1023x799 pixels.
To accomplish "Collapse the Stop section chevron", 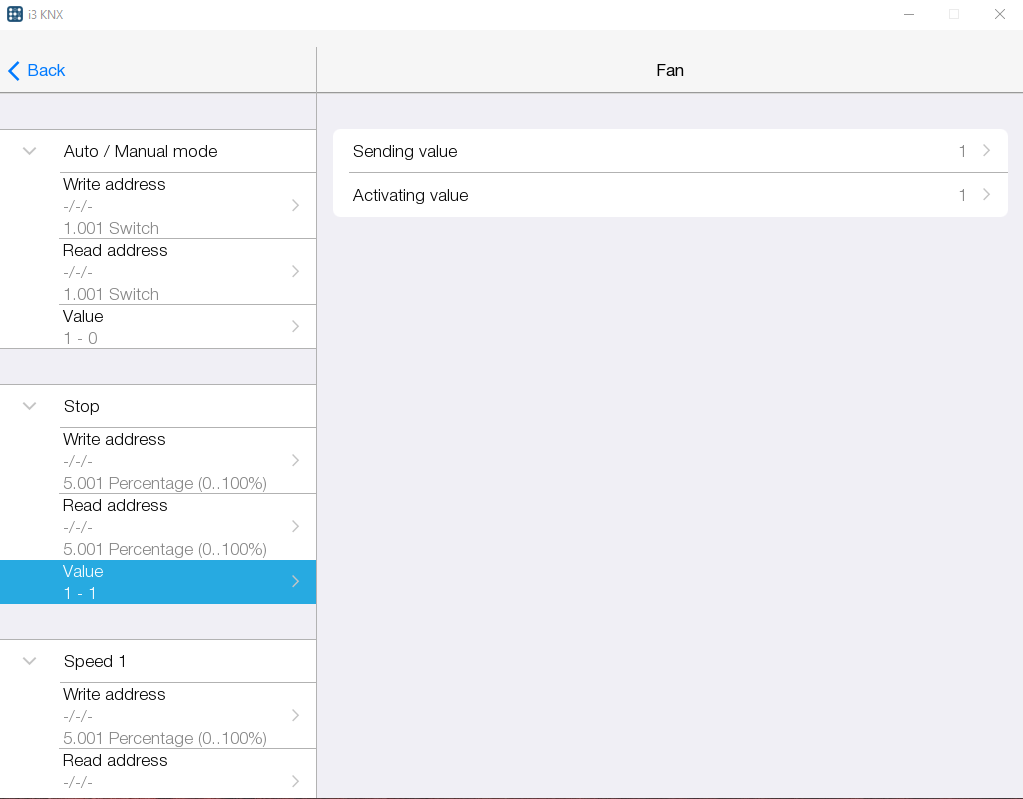I will click(x=30, y=406).
